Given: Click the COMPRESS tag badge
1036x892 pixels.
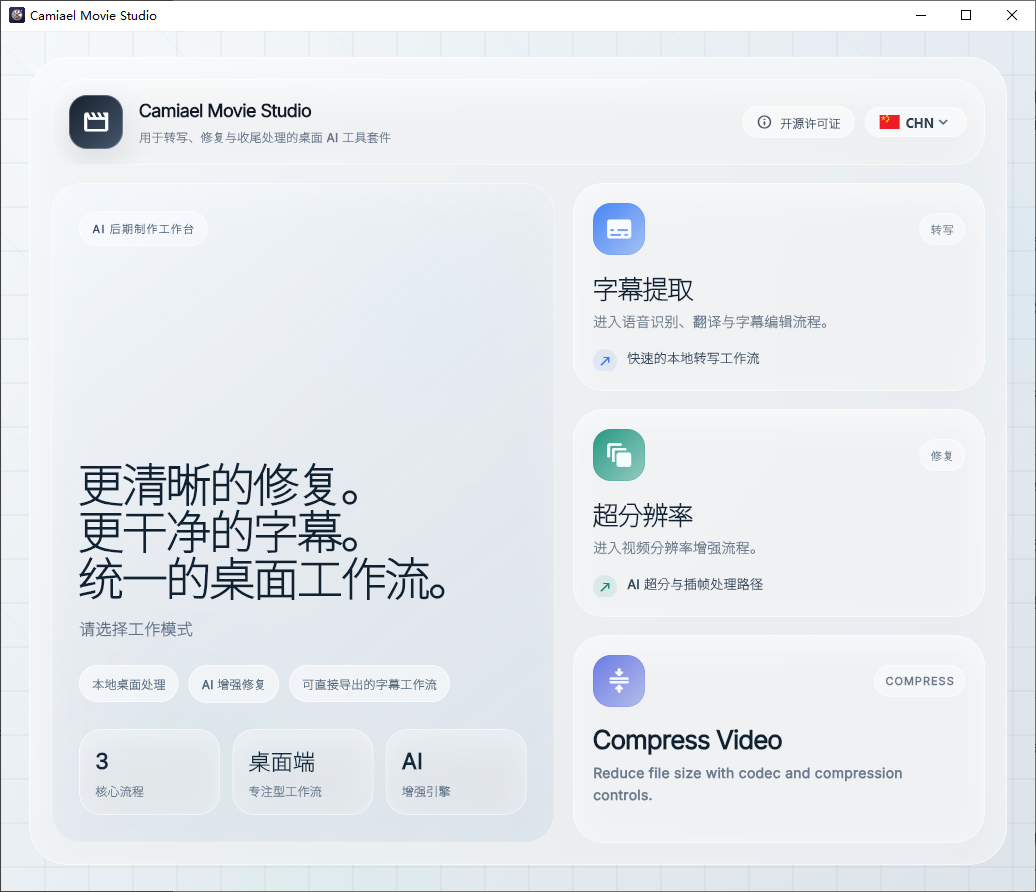Looking at the screenshot, I should click(919, 681).
